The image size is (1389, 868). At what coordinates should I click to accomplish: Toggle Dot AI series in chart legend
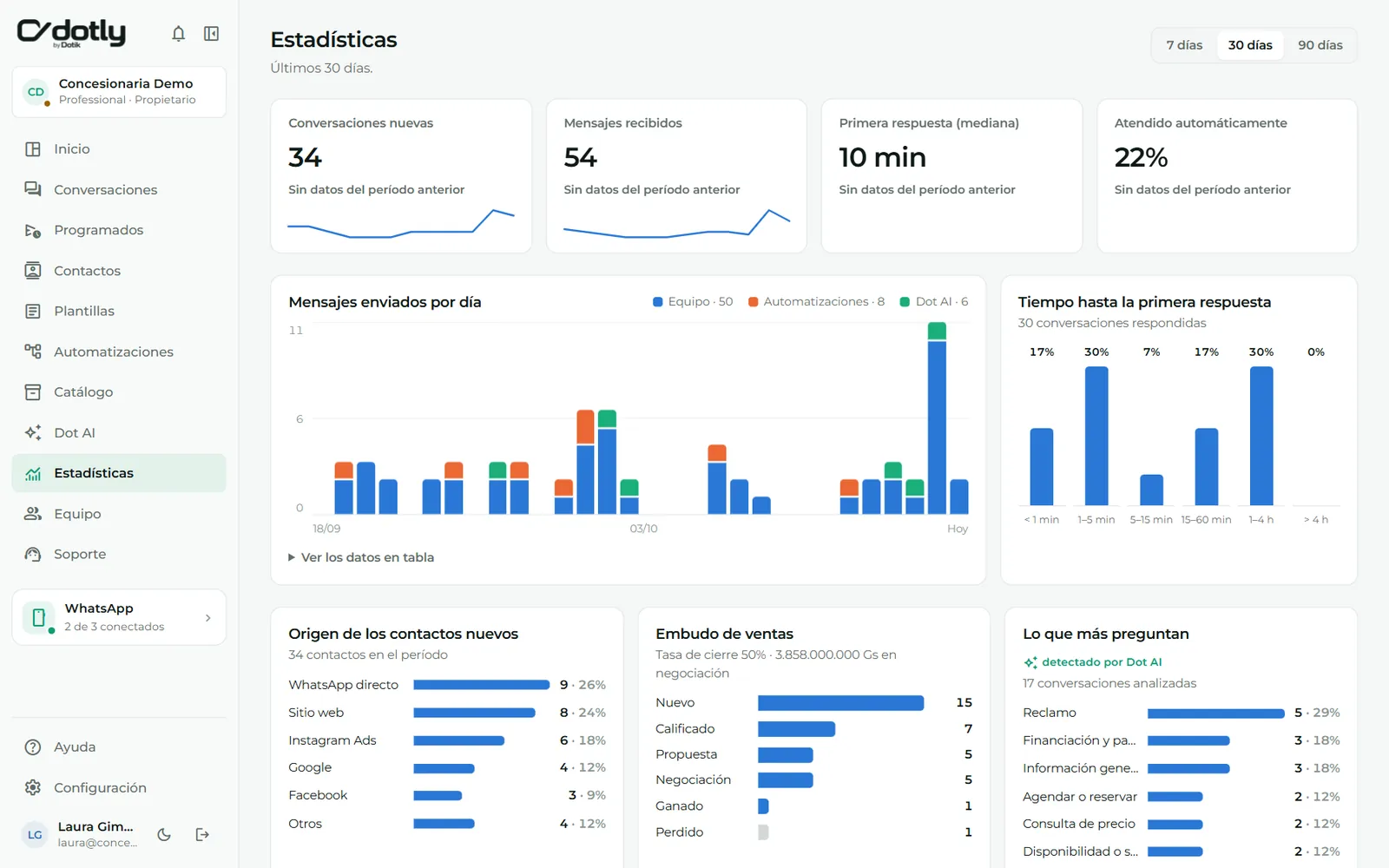coord(934,302)
